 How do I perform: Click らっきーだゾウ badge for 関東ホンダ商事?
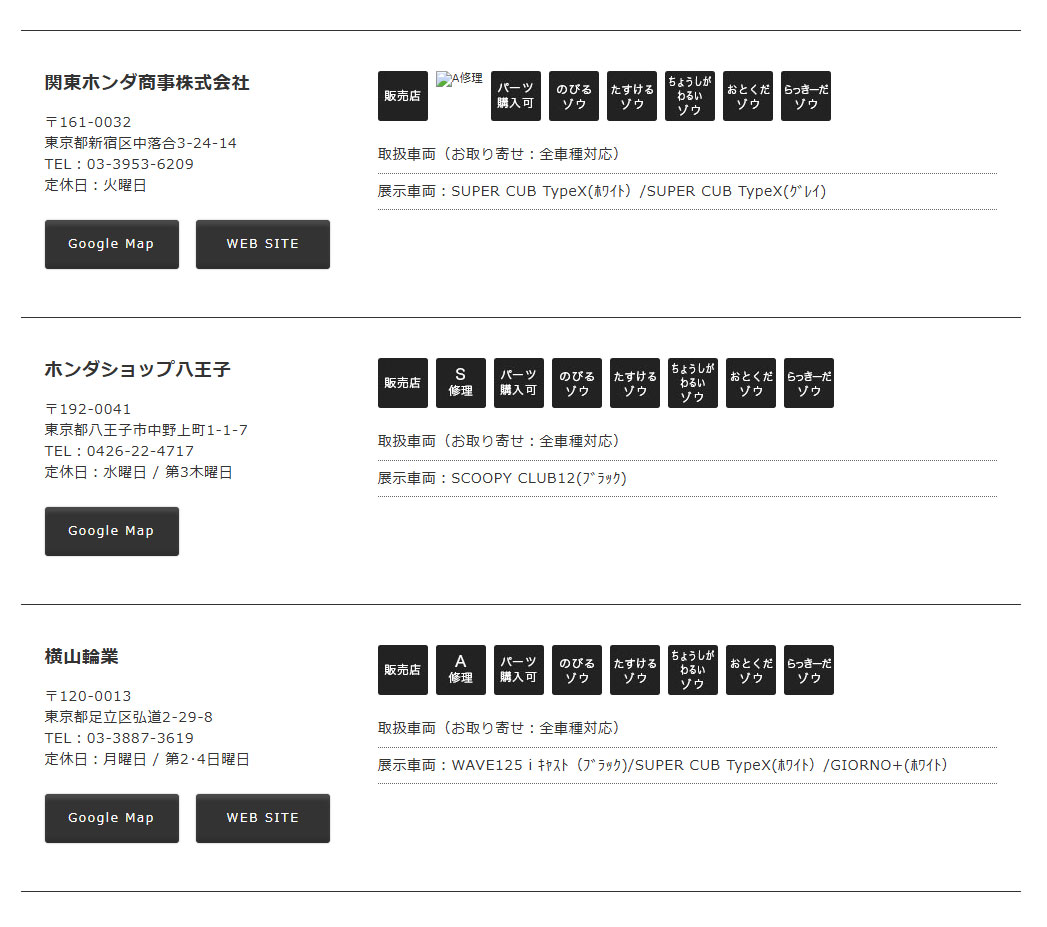coord(806,96)
